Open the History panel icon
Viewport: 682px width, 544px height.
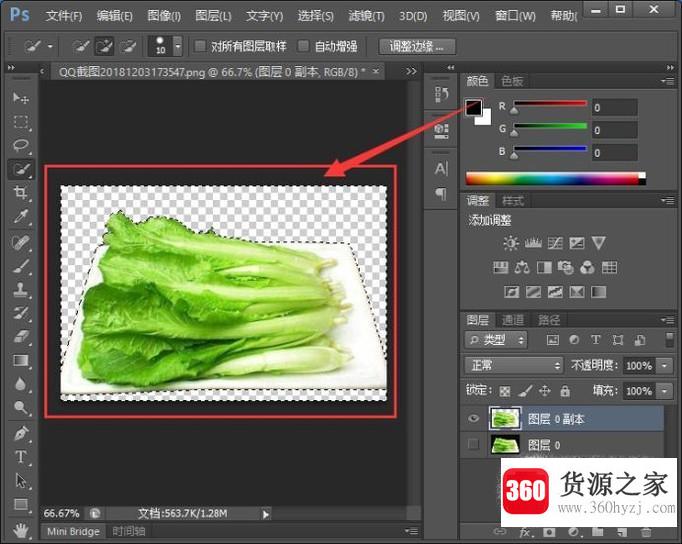tap(441, 94)
